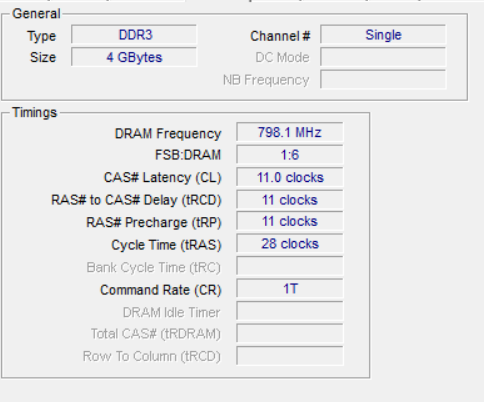This screenshot has height=402, width=484.
Task: Click the DRAM Frequency label text
Action: 168,134
